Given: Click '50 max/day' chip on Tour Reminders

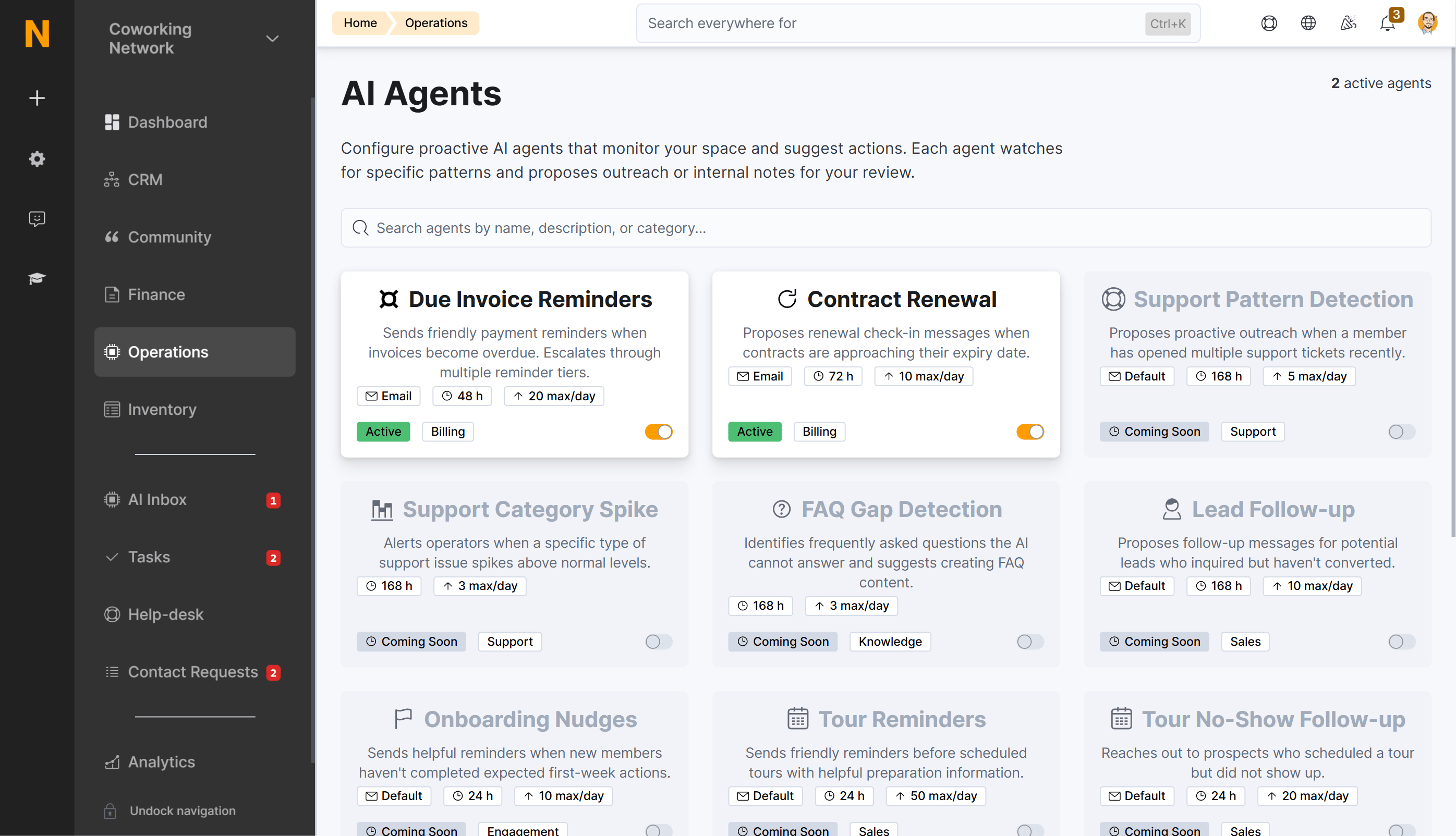Looking at the screenshot, I should [936, 796].
